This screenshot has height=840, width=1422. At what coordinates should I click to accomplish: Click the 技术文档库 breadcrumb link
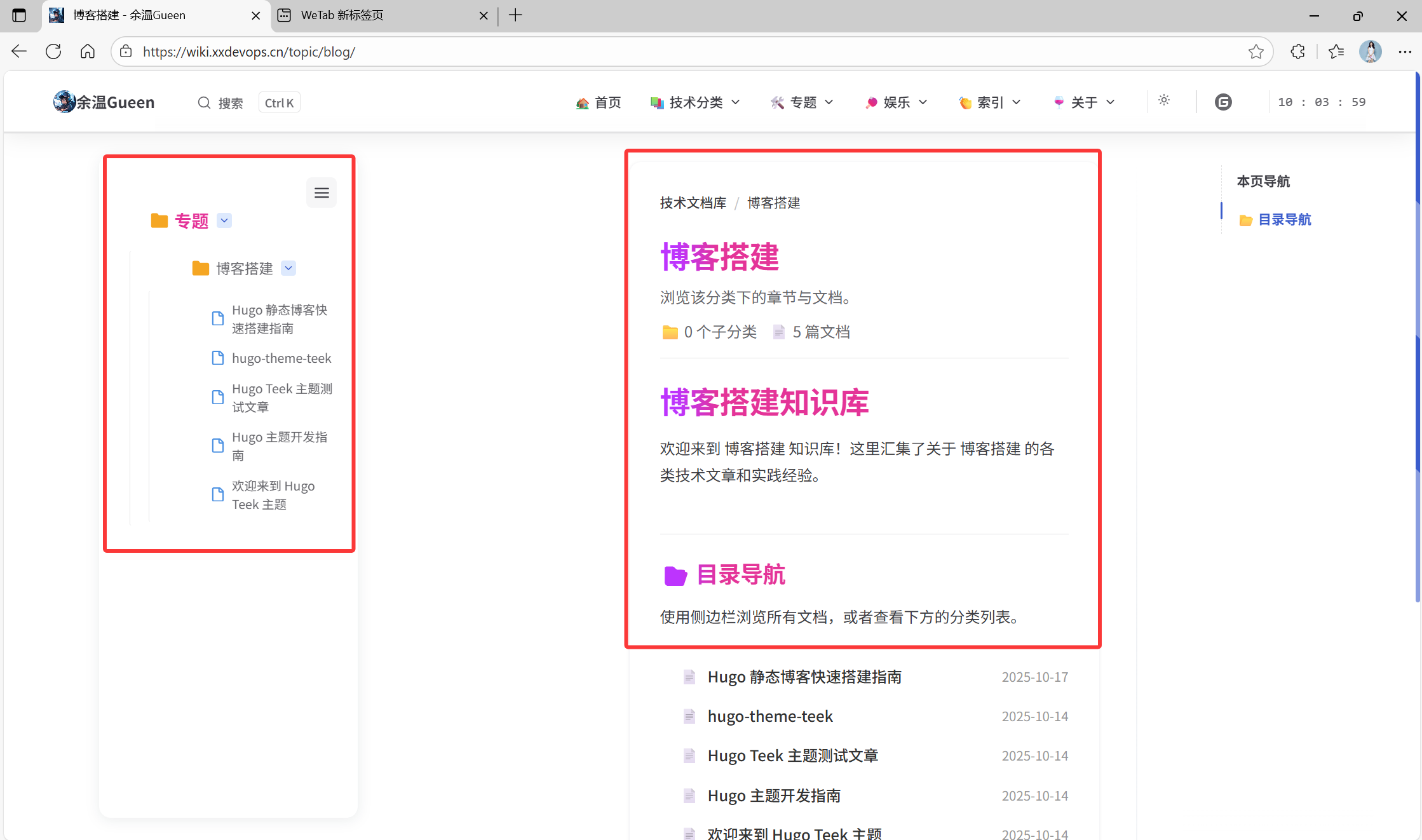[x=693, y=203]
